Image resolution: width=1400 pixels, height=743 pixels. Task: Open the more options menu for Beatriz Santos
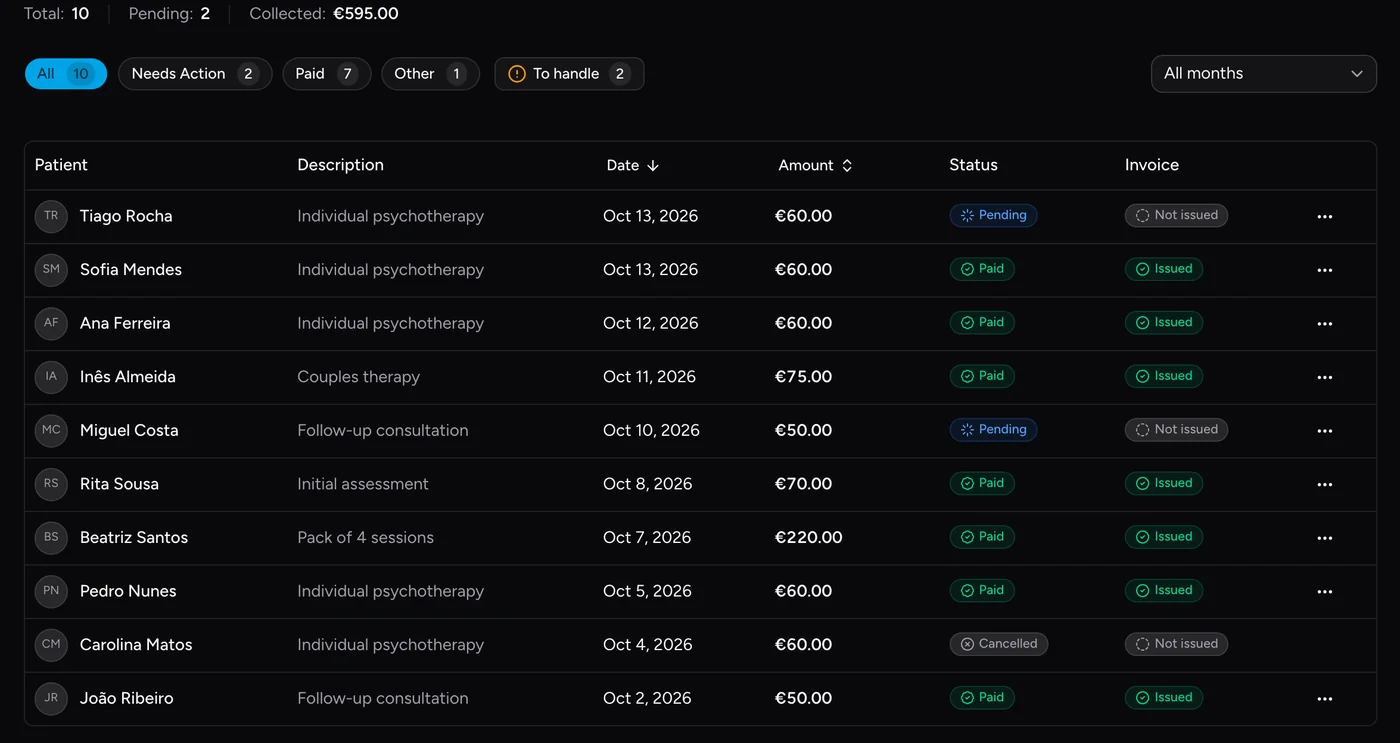coord(1325,538)
